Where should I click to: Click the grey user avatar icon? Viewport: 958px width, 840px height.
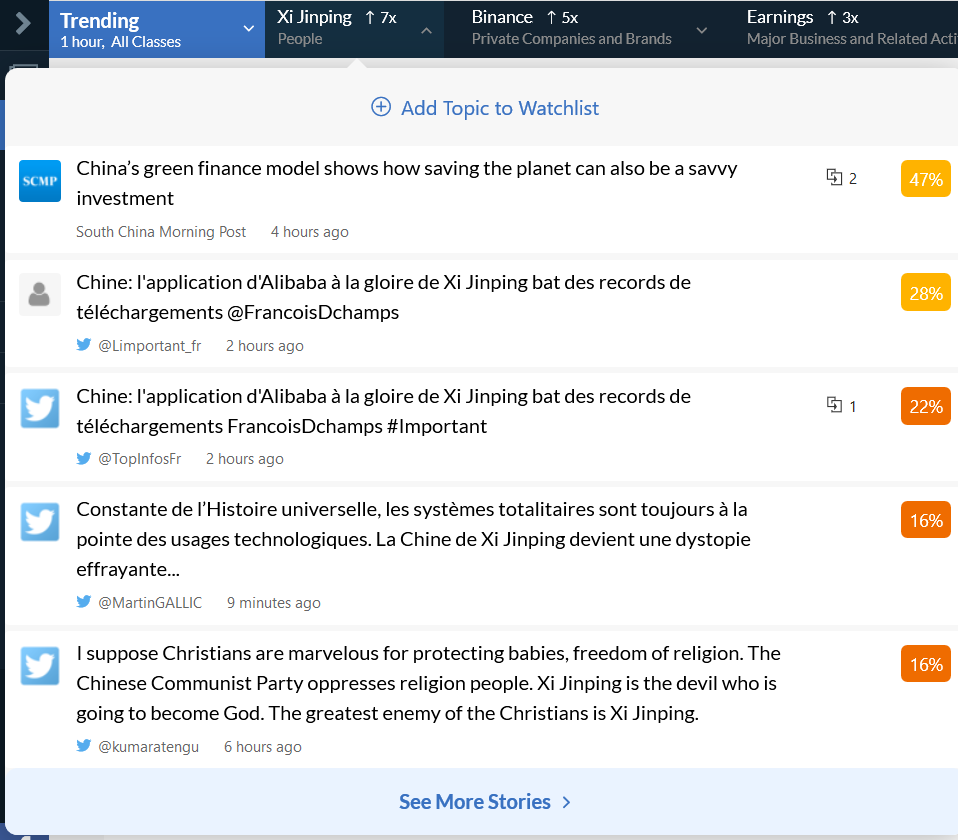coord(40,294)
